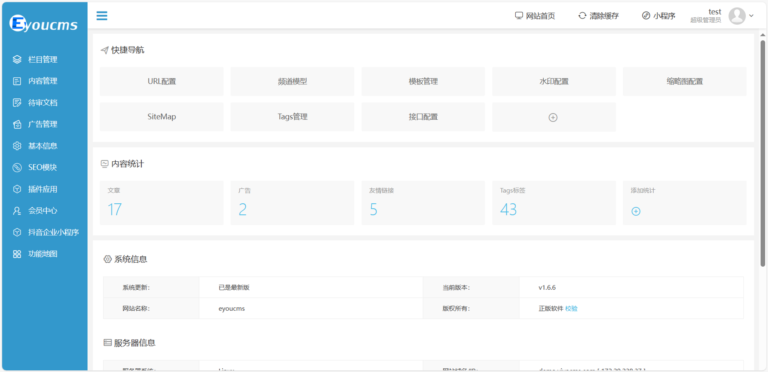Viewport: 768px width, 372px height.
Task: Click the 会员中心 person icon
Action: [17, 210]
